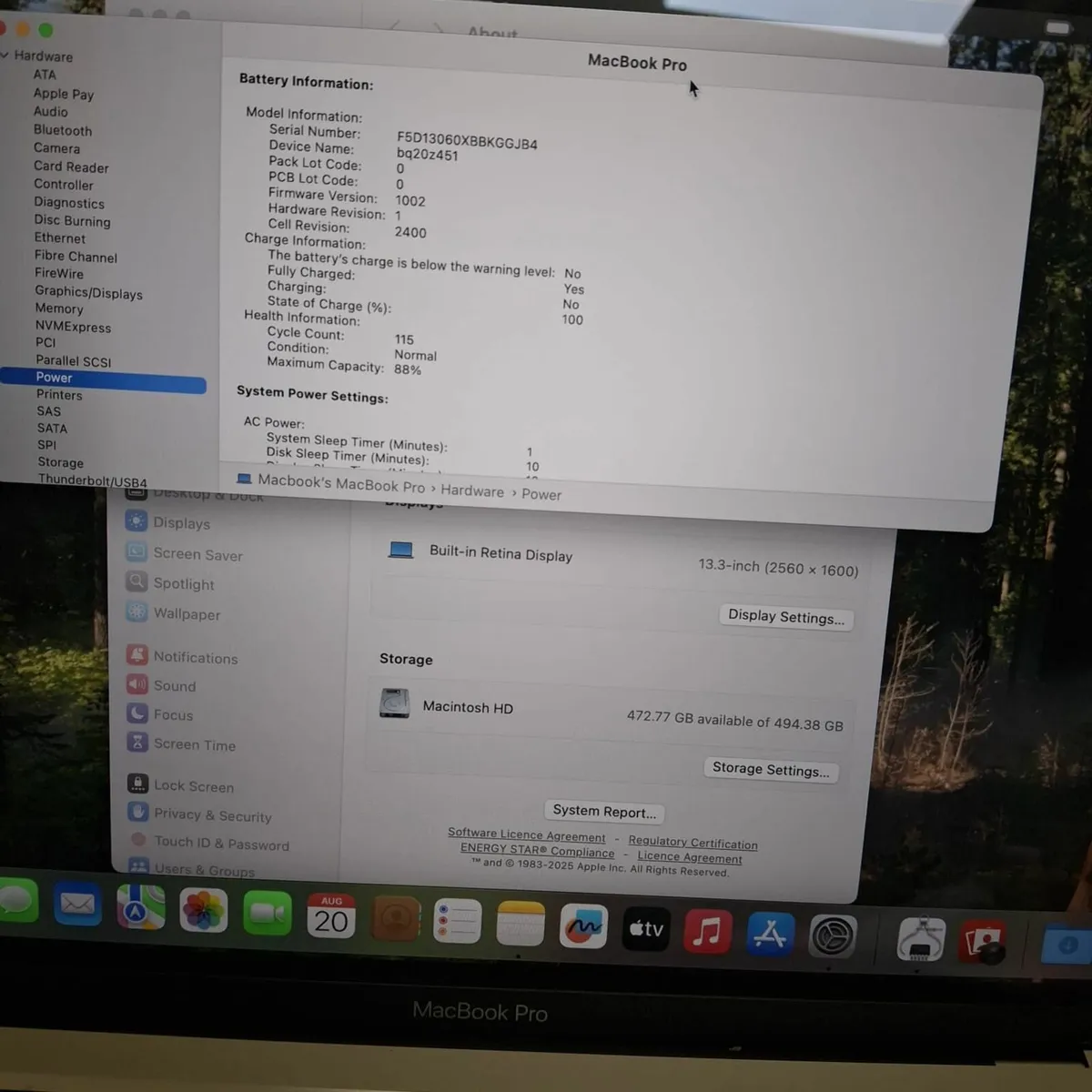Viewport: 1092px width, 1092px height.
Task: Select the highlighted Power entry
Action: pos(103,378)
